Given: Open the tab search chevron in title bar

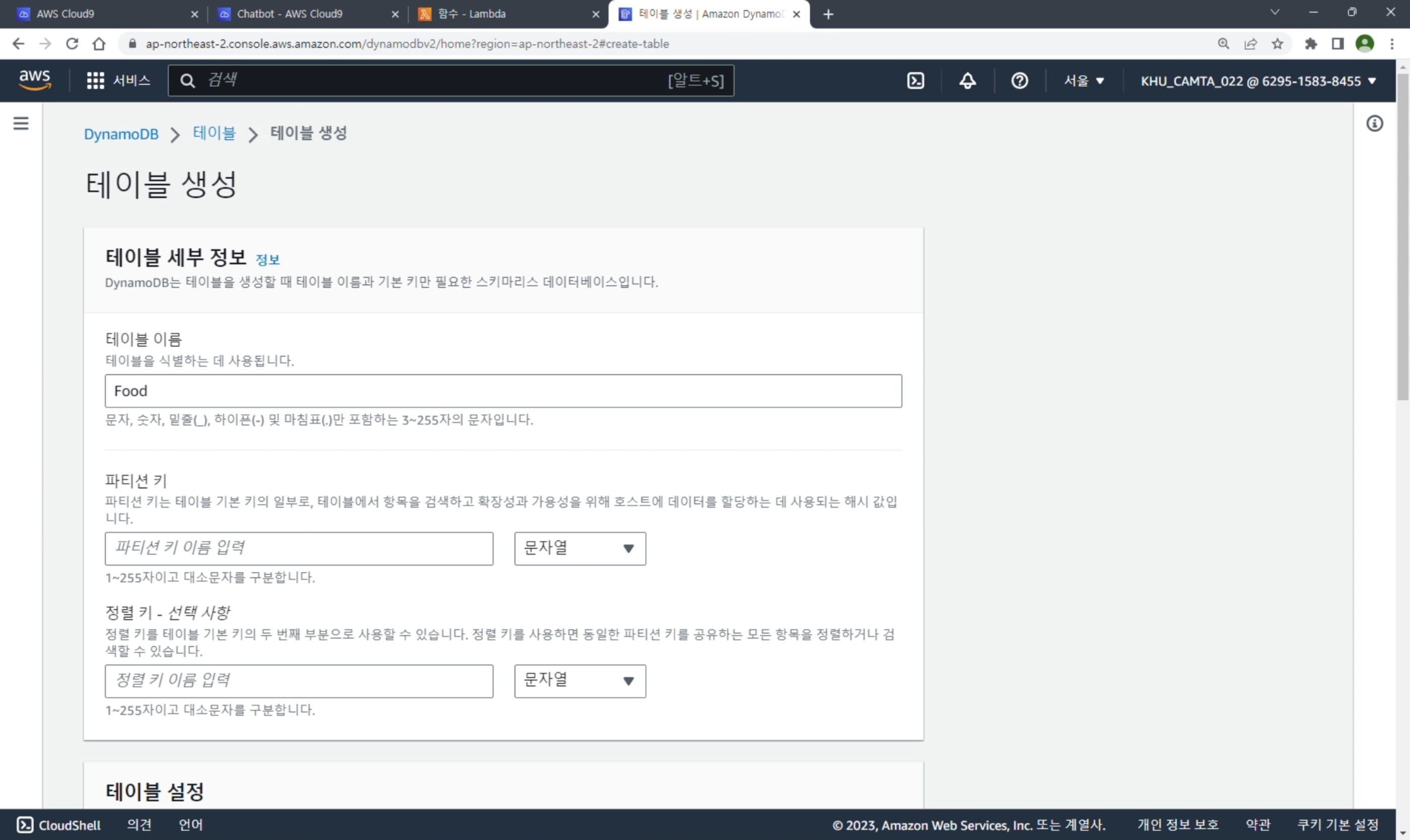Looking at the screenshot, I should pyautogui.click(x=1275, y=12).
